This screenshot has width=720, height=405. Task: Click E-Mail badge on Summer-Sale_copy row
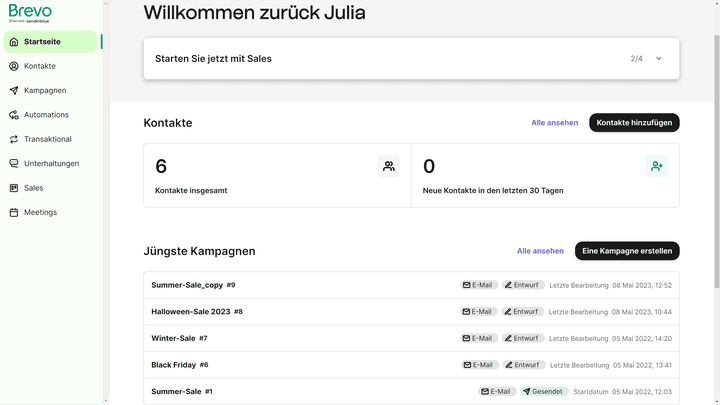(x=478, y=285)
